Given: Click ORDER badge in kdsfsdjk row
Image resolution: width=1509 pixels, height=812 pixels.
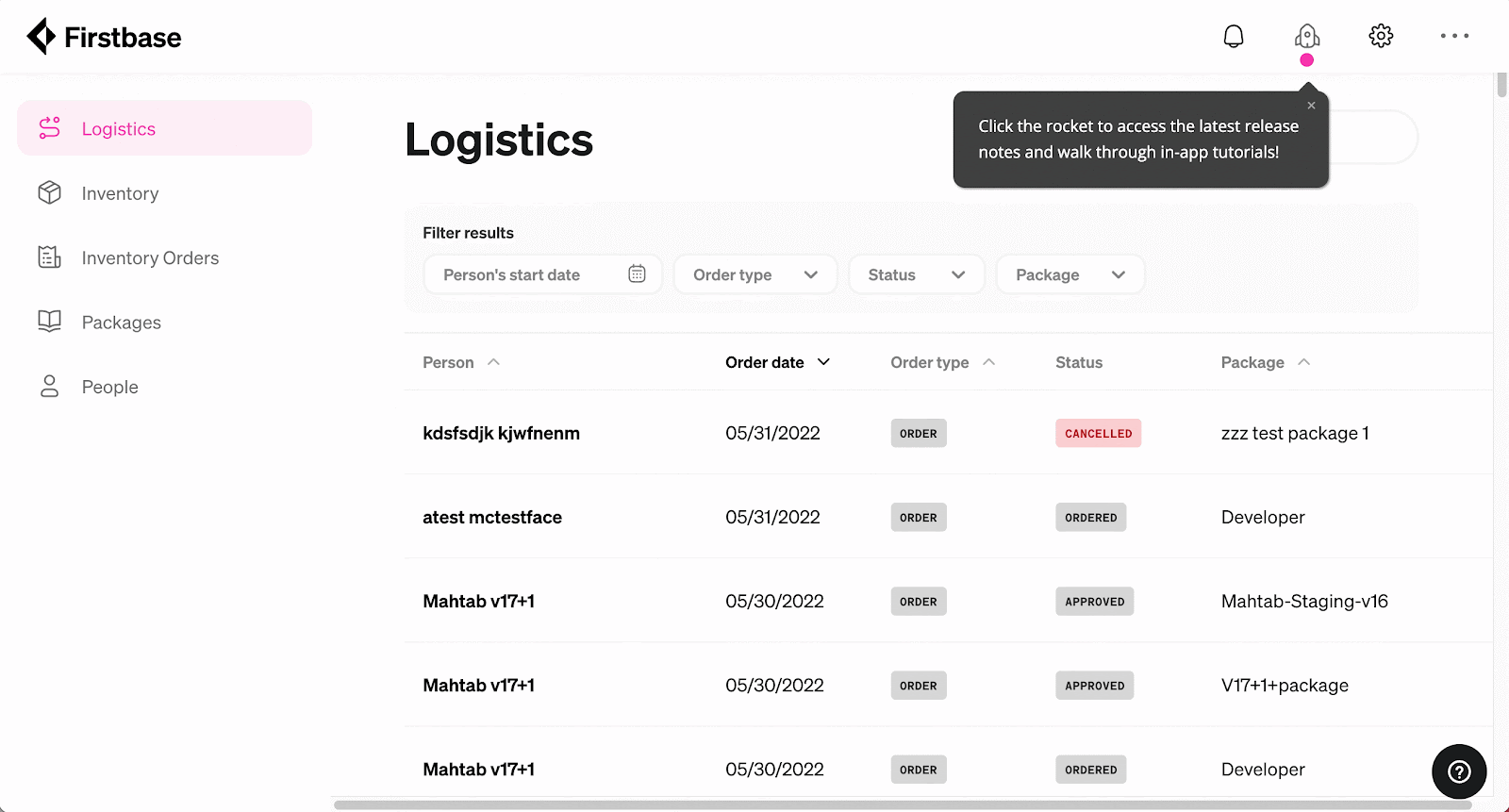Looking at the screenshot, I should pos(918,433).
